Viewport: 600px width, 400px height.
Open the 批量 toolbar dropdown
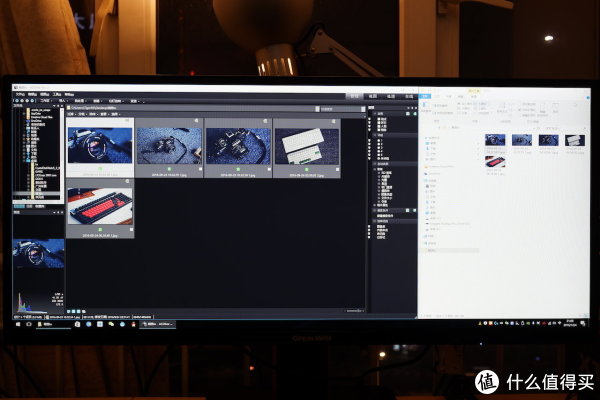tap(80, 101)
